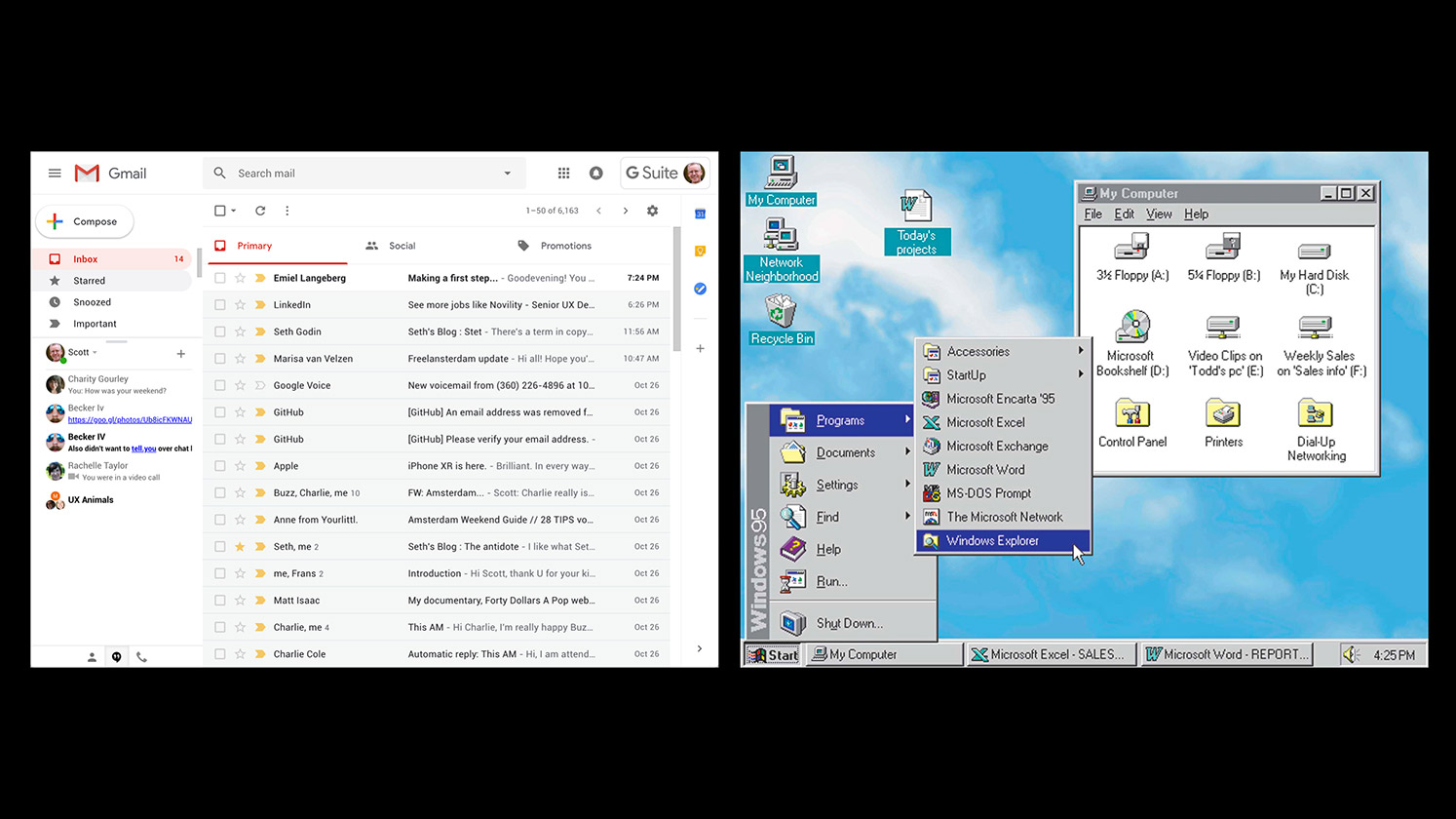Open the Google apps grid icon
1456x819 pixels.
click(x=563, y=174)
